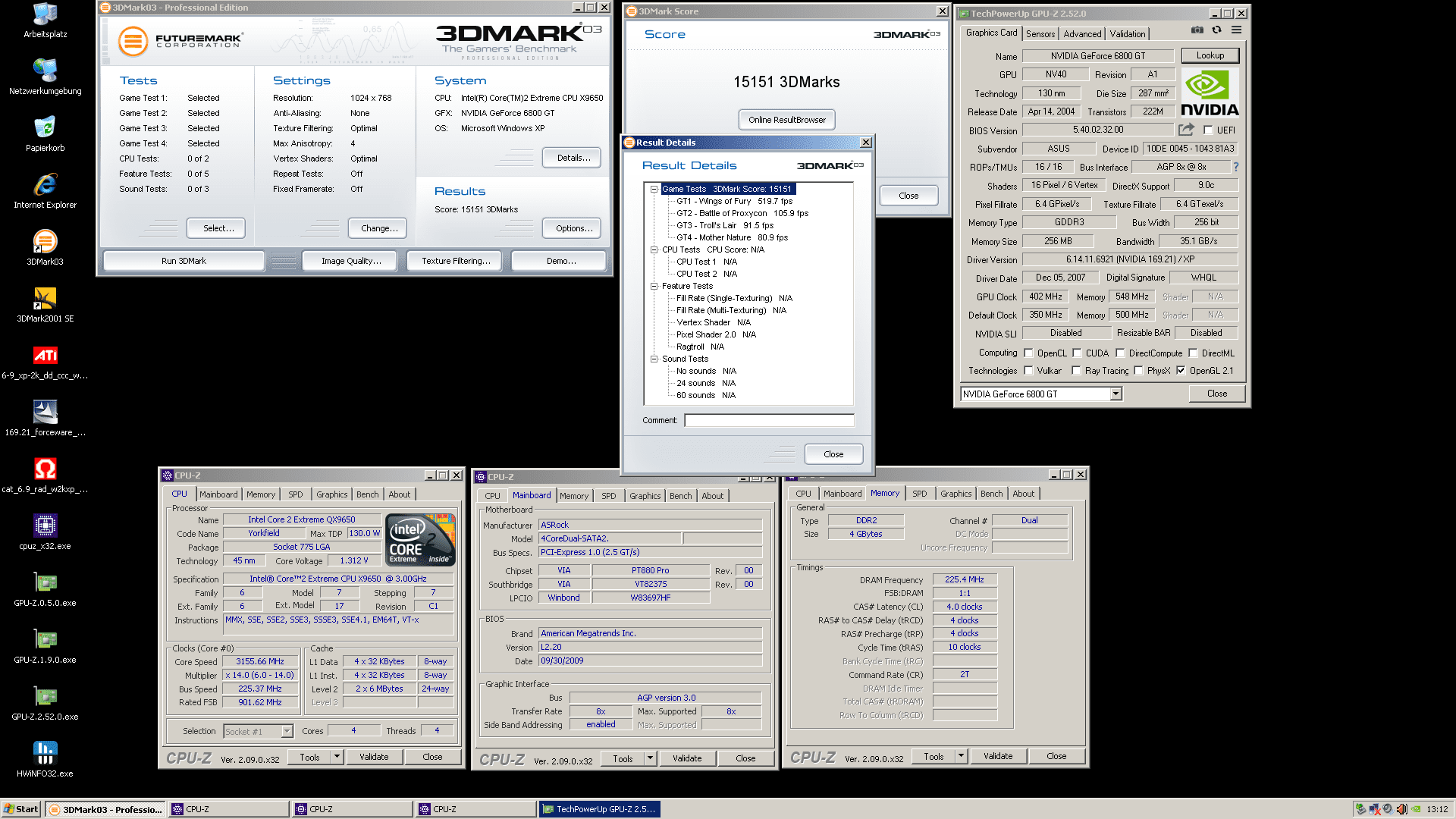Toggle the OpenGL 2.1 checkbox

coord(1181,370)
